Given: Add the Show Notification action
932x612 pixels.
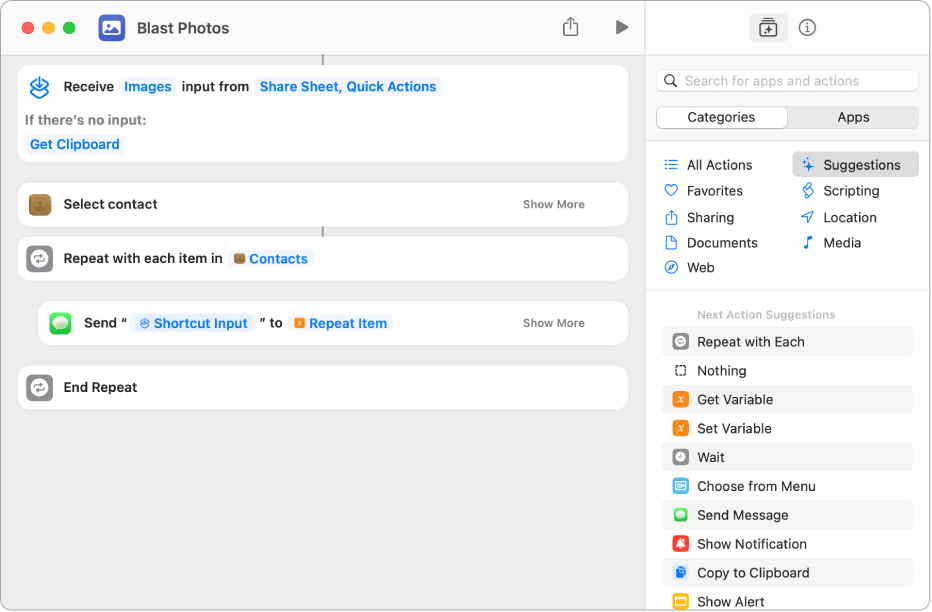Looking at the screenshot, I should click(x=751, y=544).
